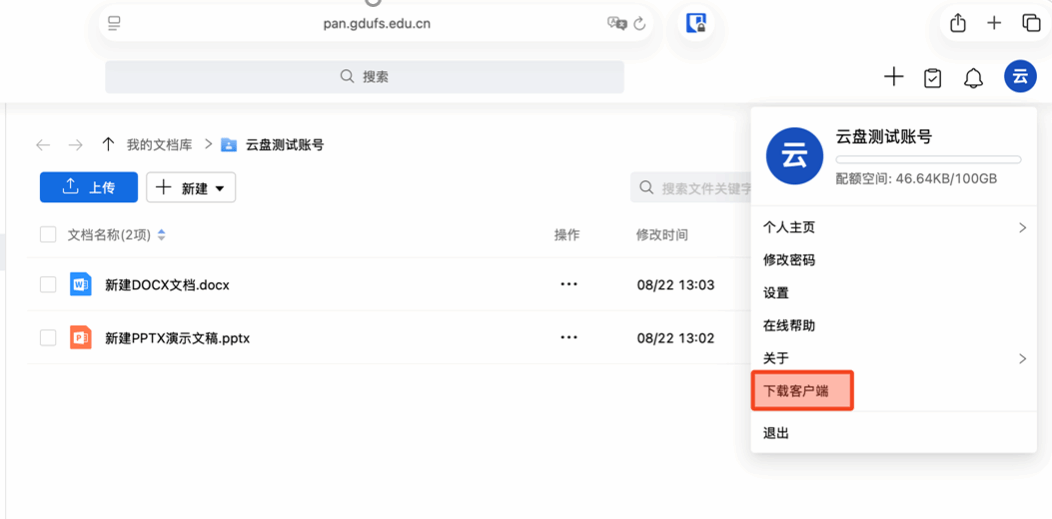Expand the 个人主页 submenu

tap(1022, 228)
